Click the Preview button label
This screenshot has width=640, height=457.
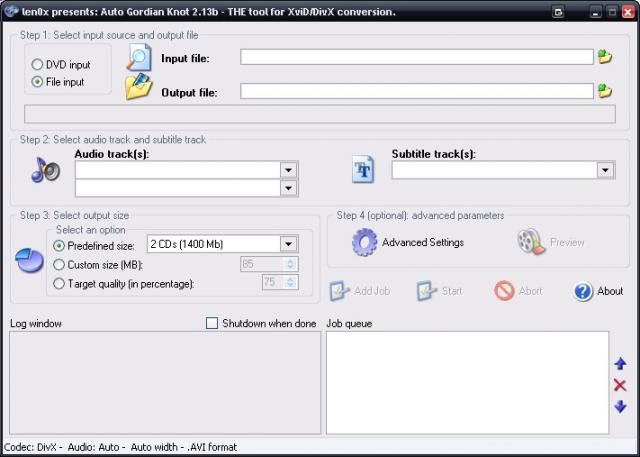pos(567,242)
